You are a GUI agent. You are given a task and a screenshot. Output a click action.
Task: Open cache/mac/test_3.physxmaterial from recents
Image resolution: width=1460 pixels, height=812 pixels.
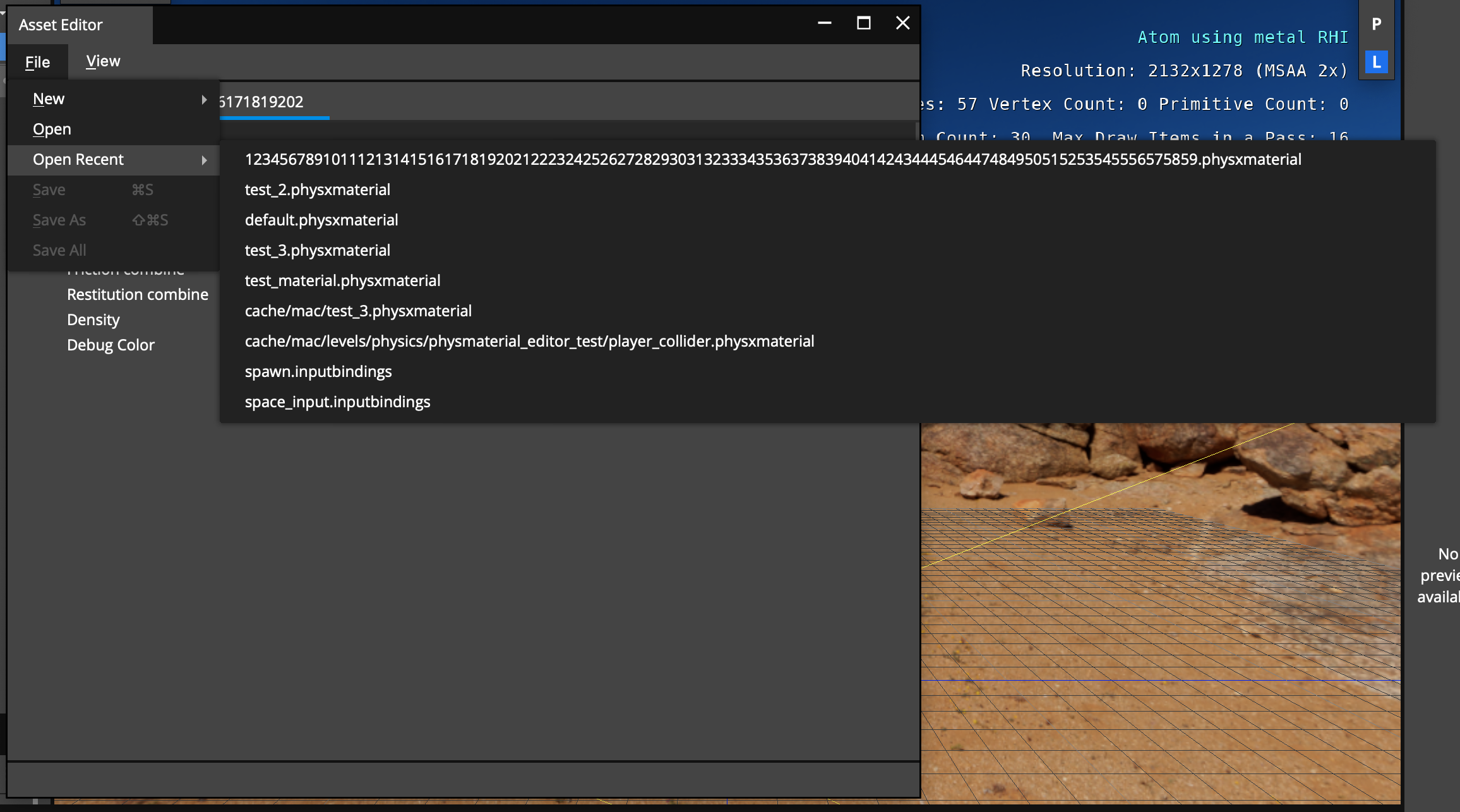pyautogui.click(x=358, y=311)
